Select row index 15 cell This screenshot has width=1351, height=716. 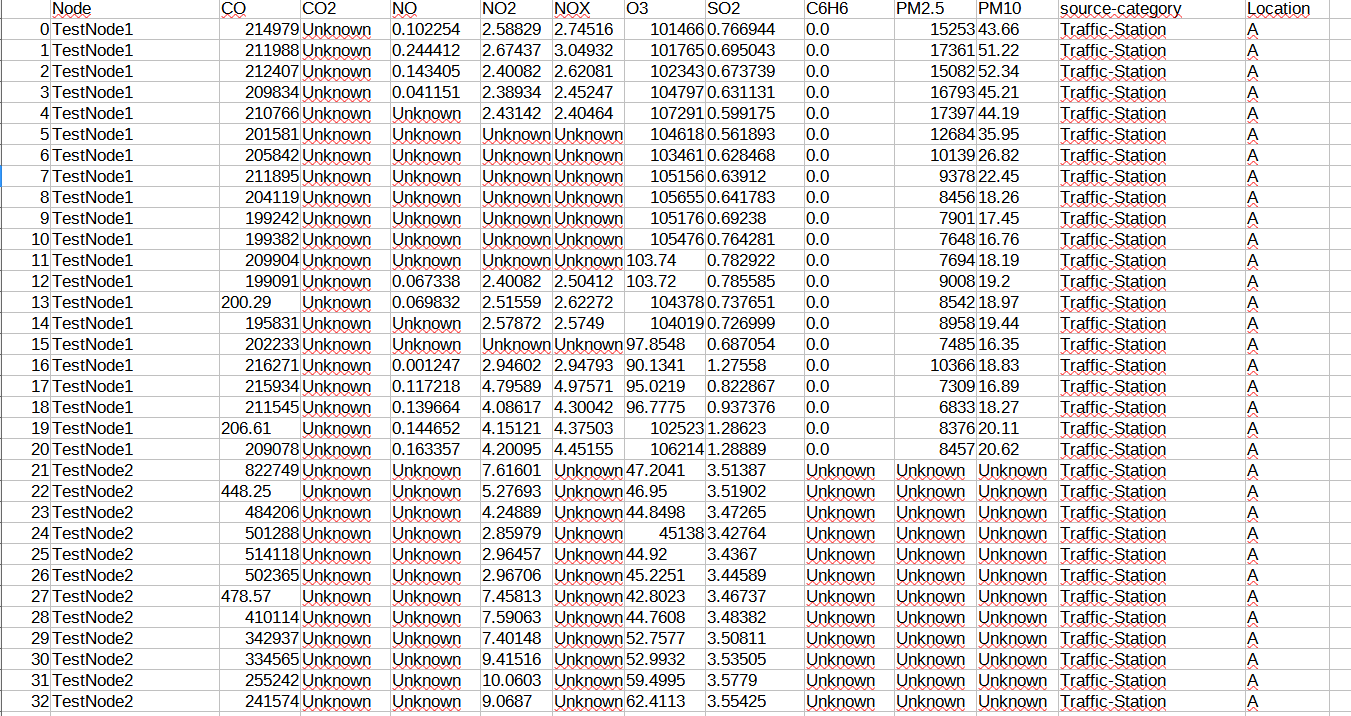[25, 345]
